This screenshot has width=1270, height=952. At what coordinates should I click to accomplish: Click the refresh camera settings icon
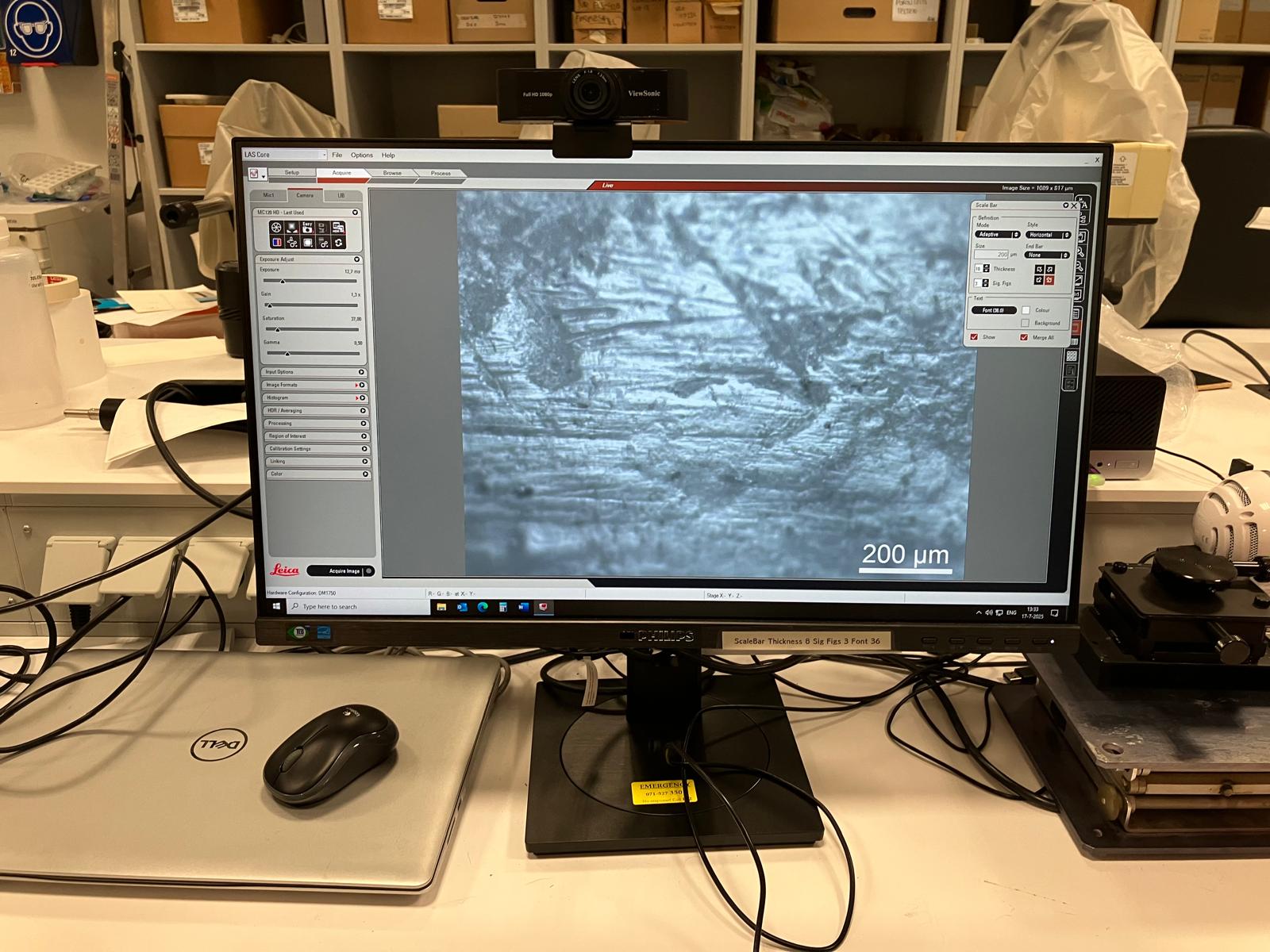(x=338, y=243)
